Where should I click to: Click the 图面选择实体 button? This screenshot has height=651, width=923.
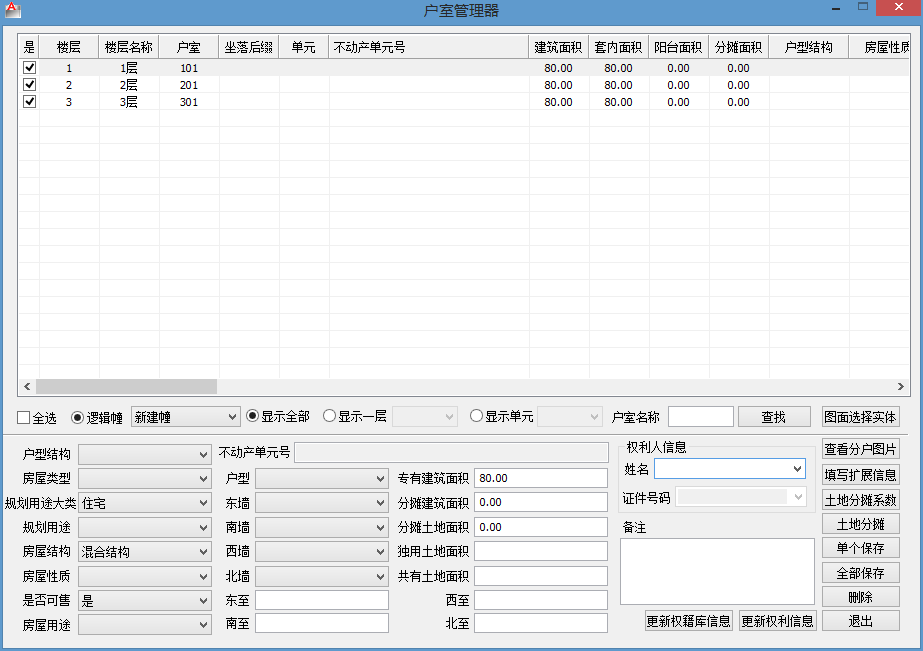[x=861, y=417]
